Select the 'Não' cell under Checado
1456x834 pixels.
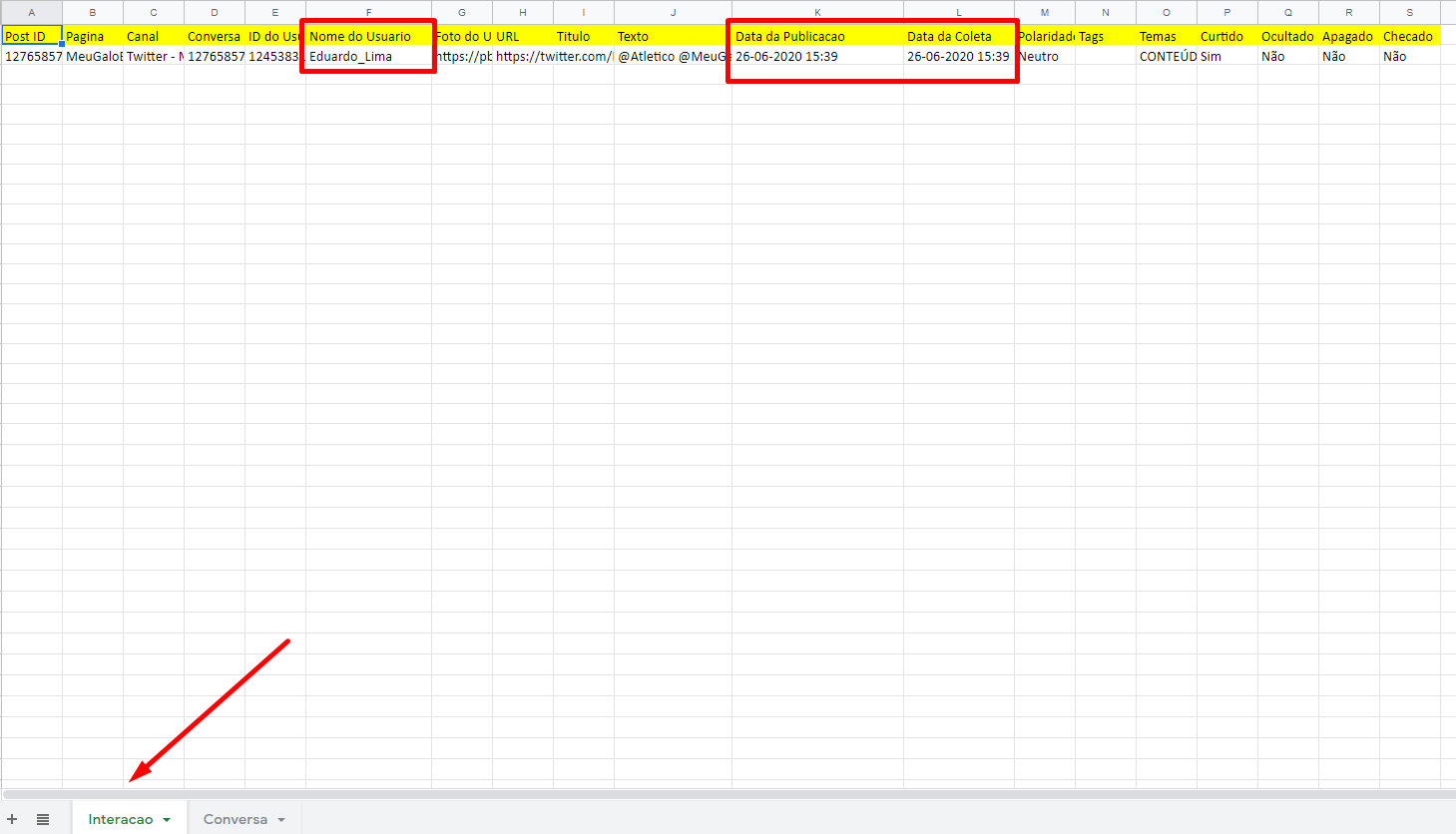click(1409, 56)
